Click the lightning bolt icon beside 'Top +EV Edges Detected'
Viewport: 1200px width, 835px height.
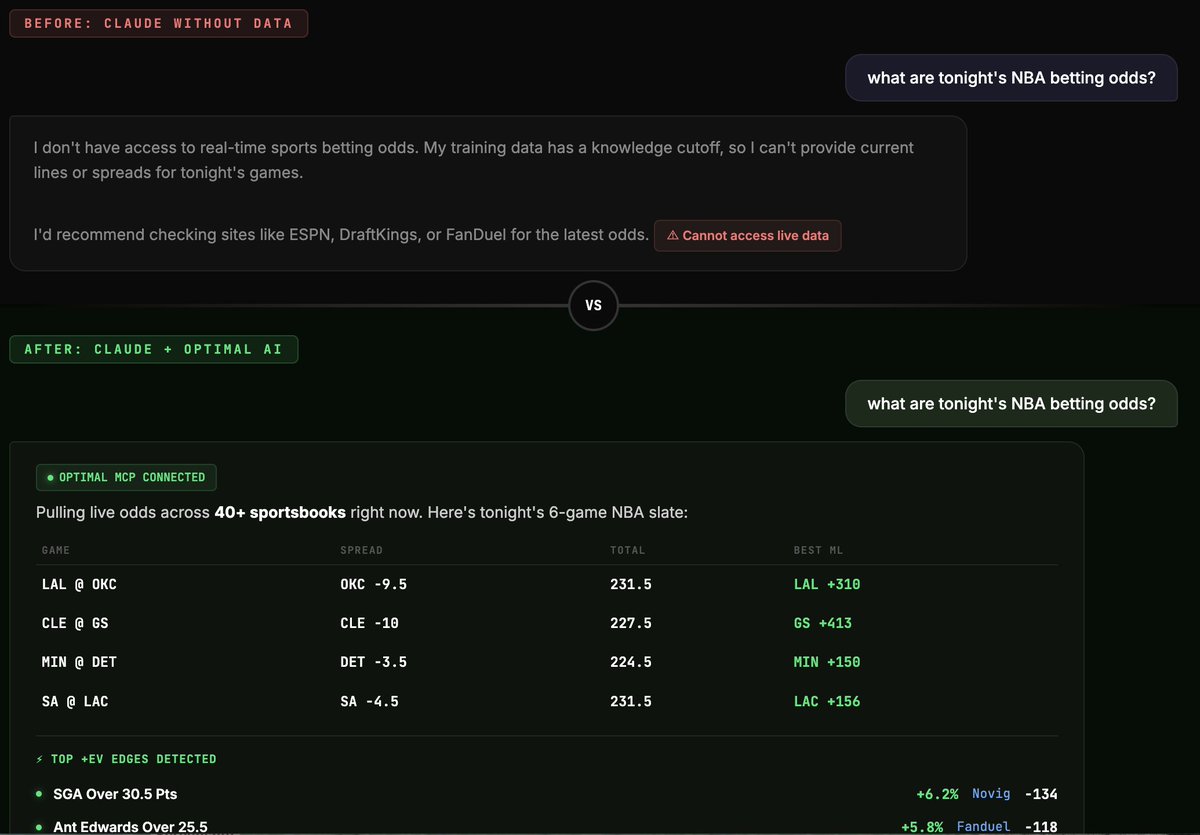[x=40, y=759]
